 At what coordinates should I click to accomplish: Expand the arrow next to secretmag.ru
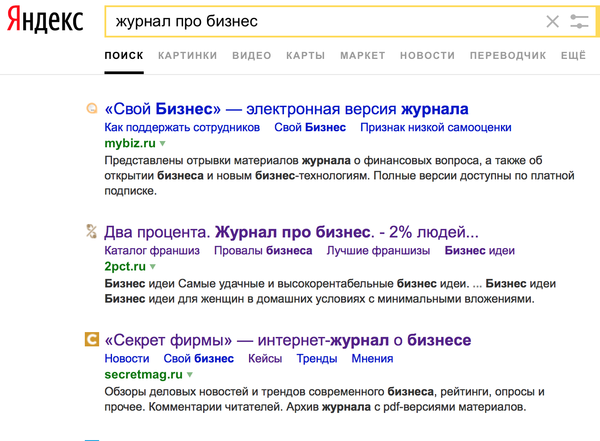pos(190,375)
